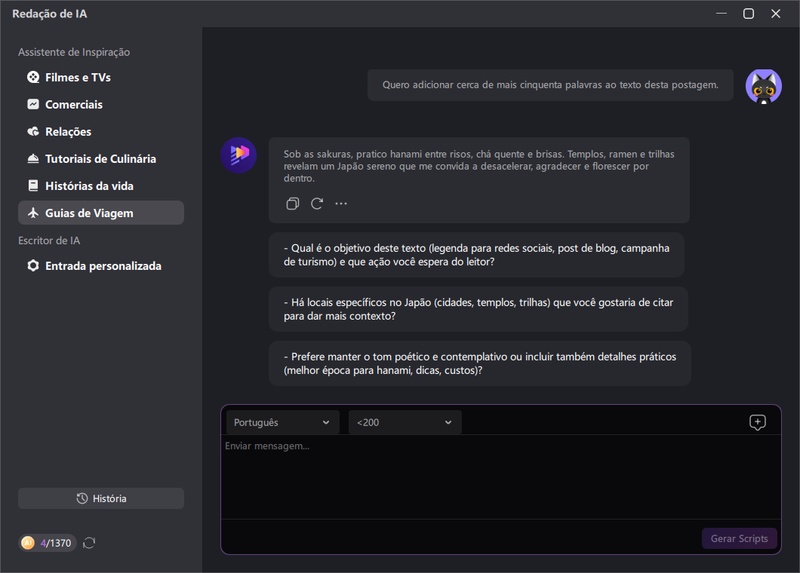Open the Português language dropdown
800x573 pixels.
(282, 422)
